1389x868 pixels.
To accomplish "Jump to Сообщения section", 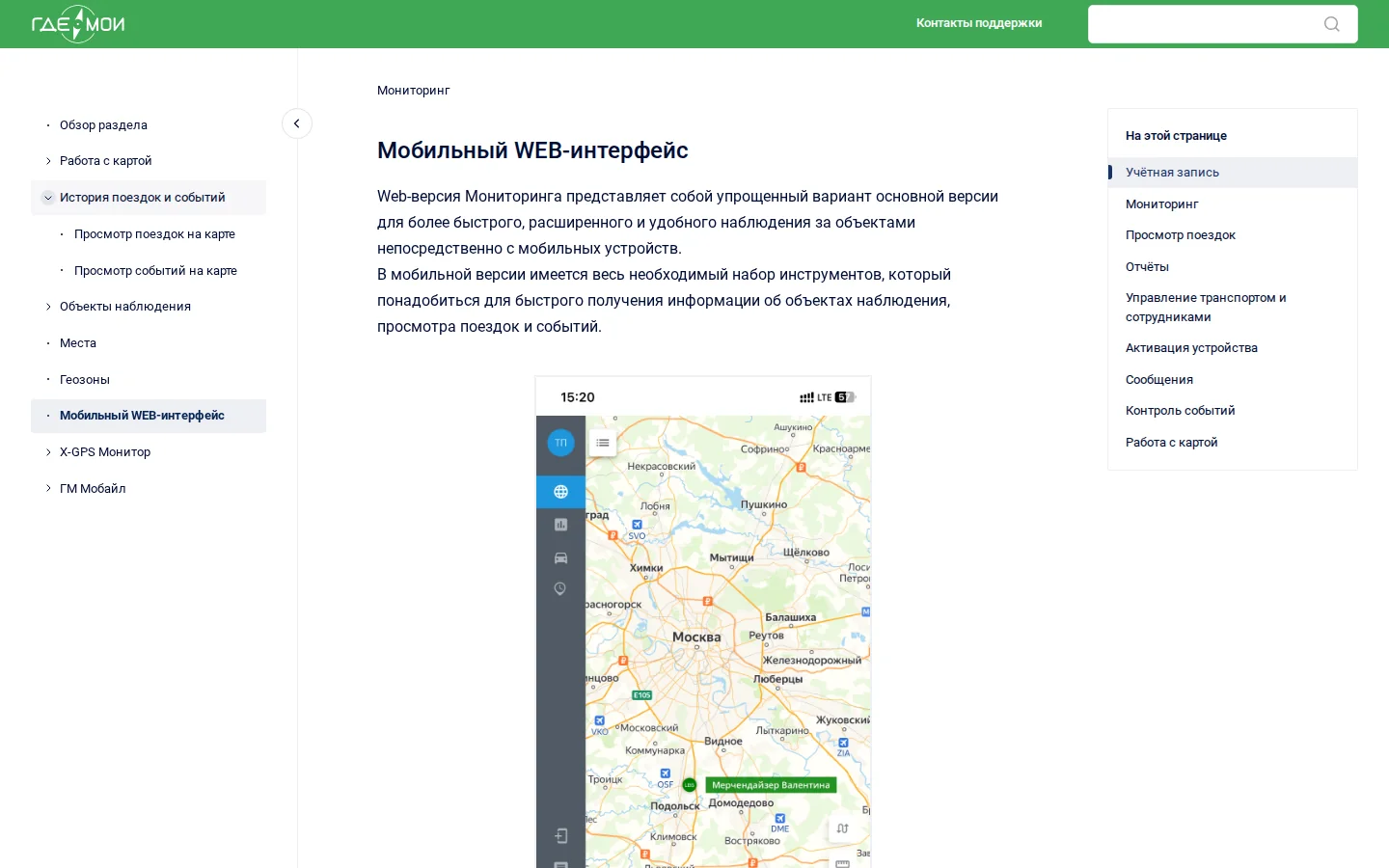I will (1159, 380).
